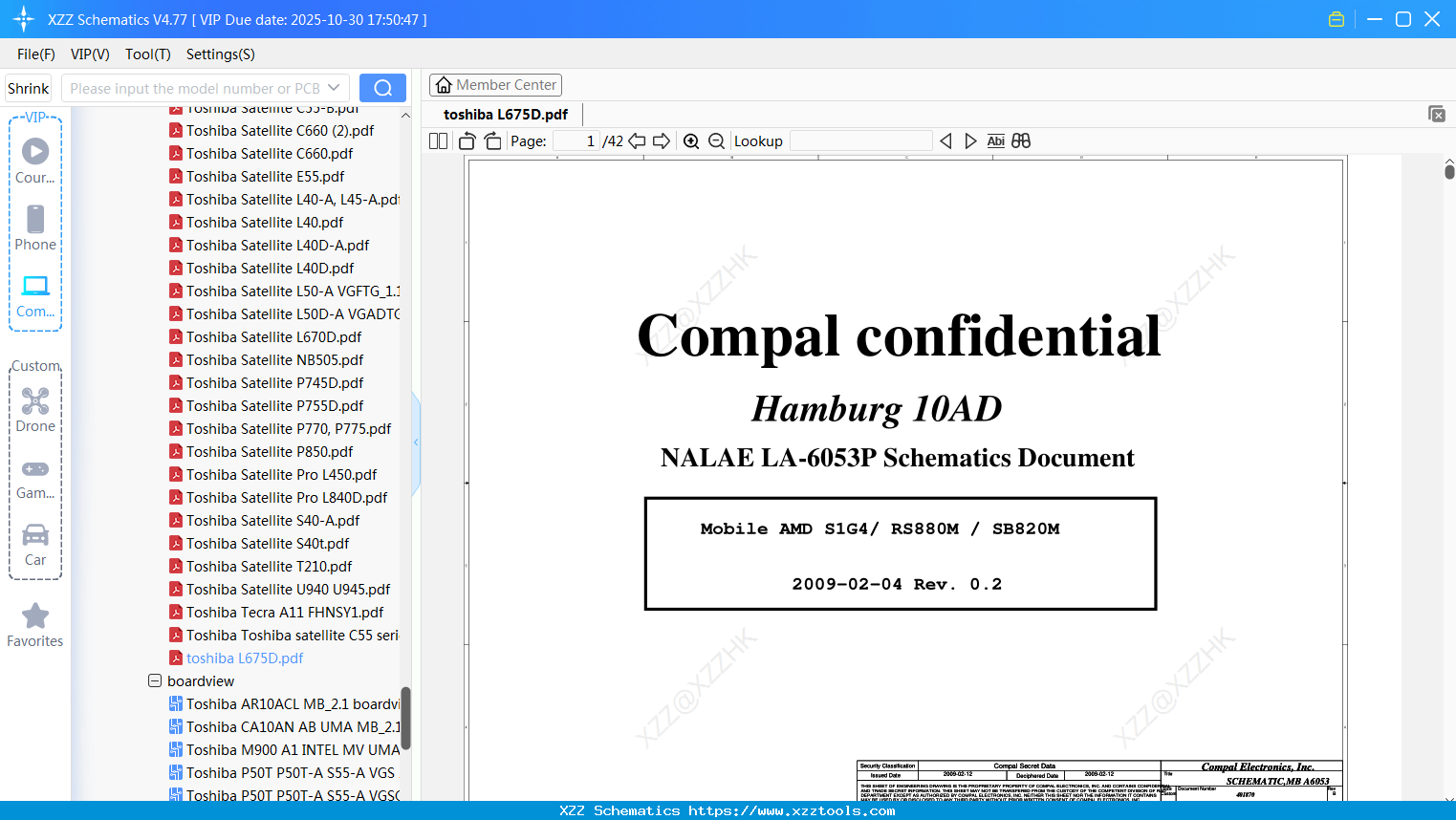
Task: Open Toshiba Satellite L40-A, L45-A.pdf
Action: pos(284,200)
